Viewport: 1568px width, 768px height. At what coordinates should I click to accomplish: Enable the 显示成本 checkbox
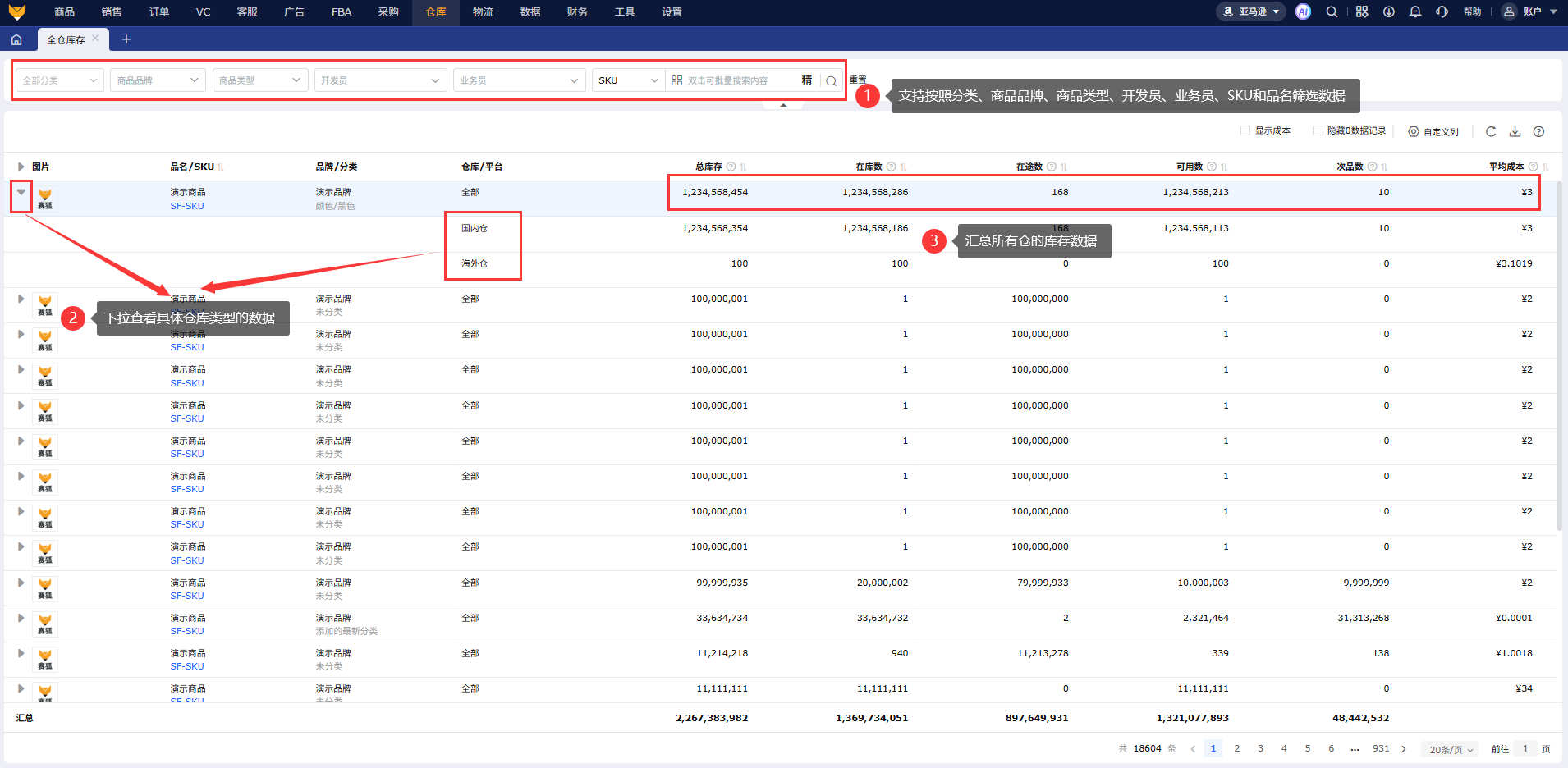[1245, 130]
